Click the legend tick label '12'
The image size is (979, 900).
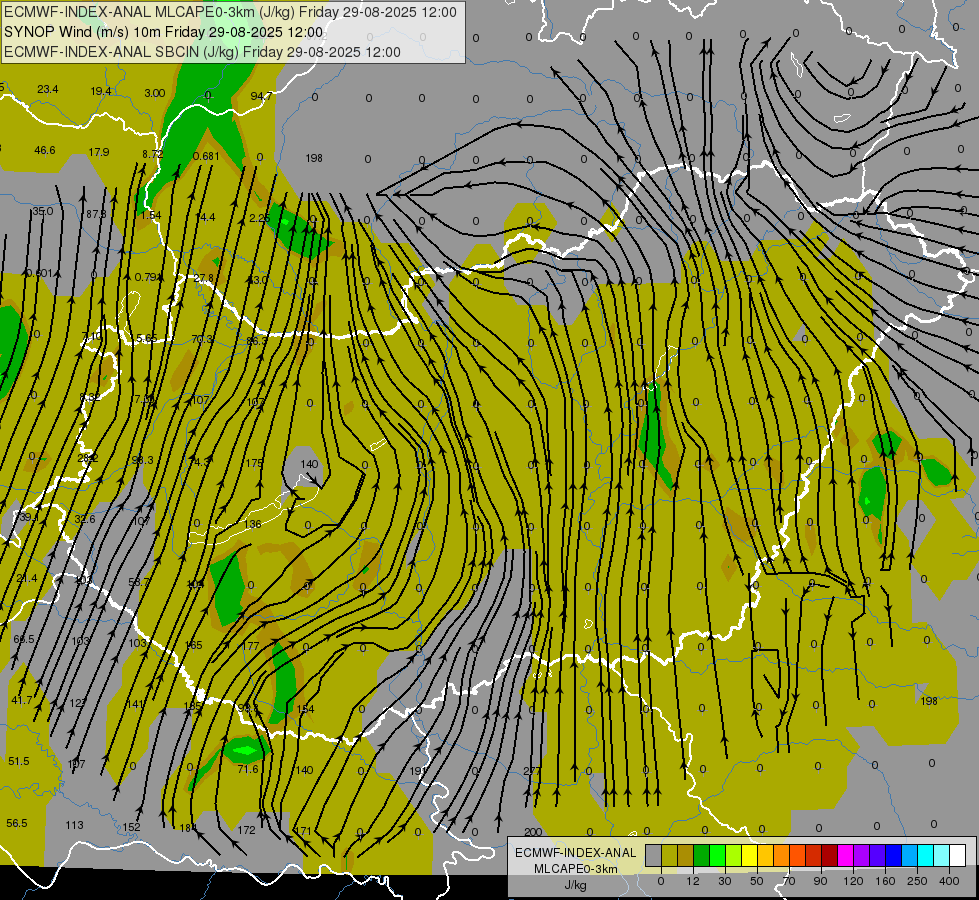click(693, 881)
